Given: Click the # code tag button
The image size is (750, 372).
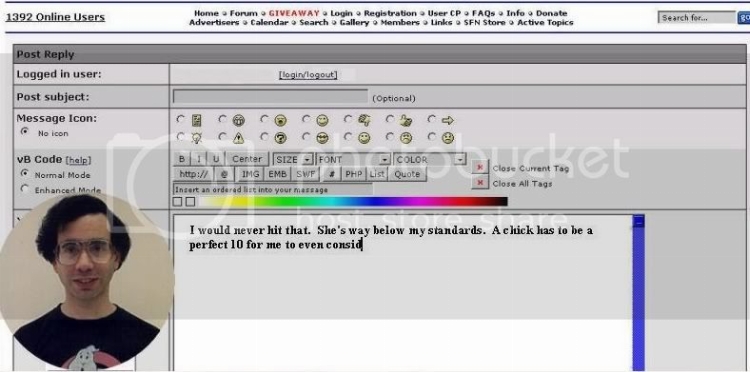Looking at the screenshot, I should [332, 174].
